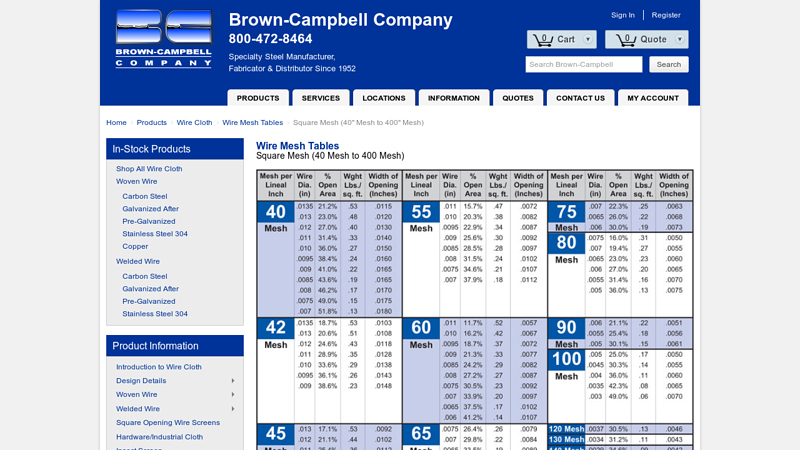Expand the Welded Wire submenu arrow

tap(233, 409)
